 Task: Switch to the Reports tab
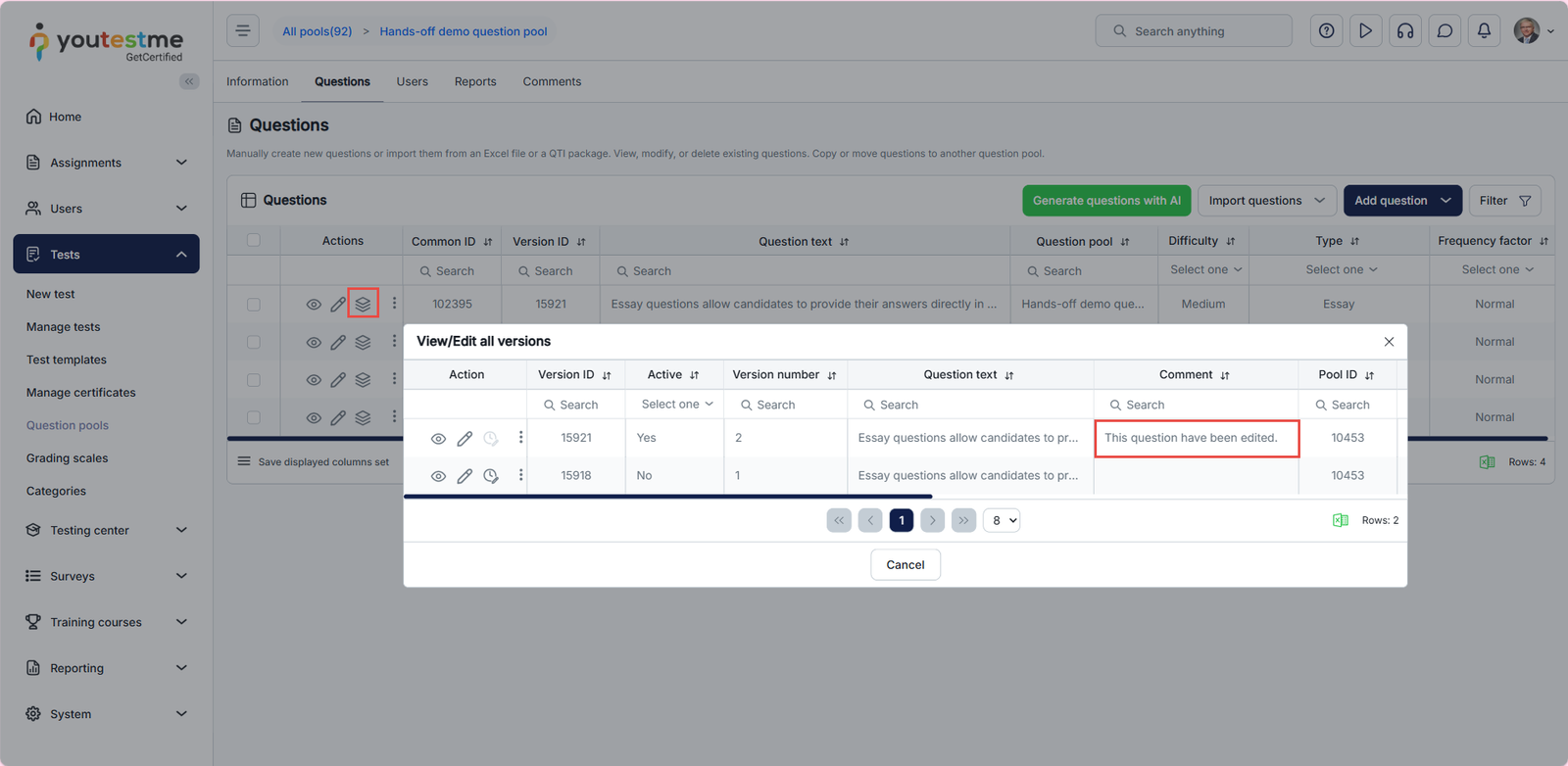point(475,82)
